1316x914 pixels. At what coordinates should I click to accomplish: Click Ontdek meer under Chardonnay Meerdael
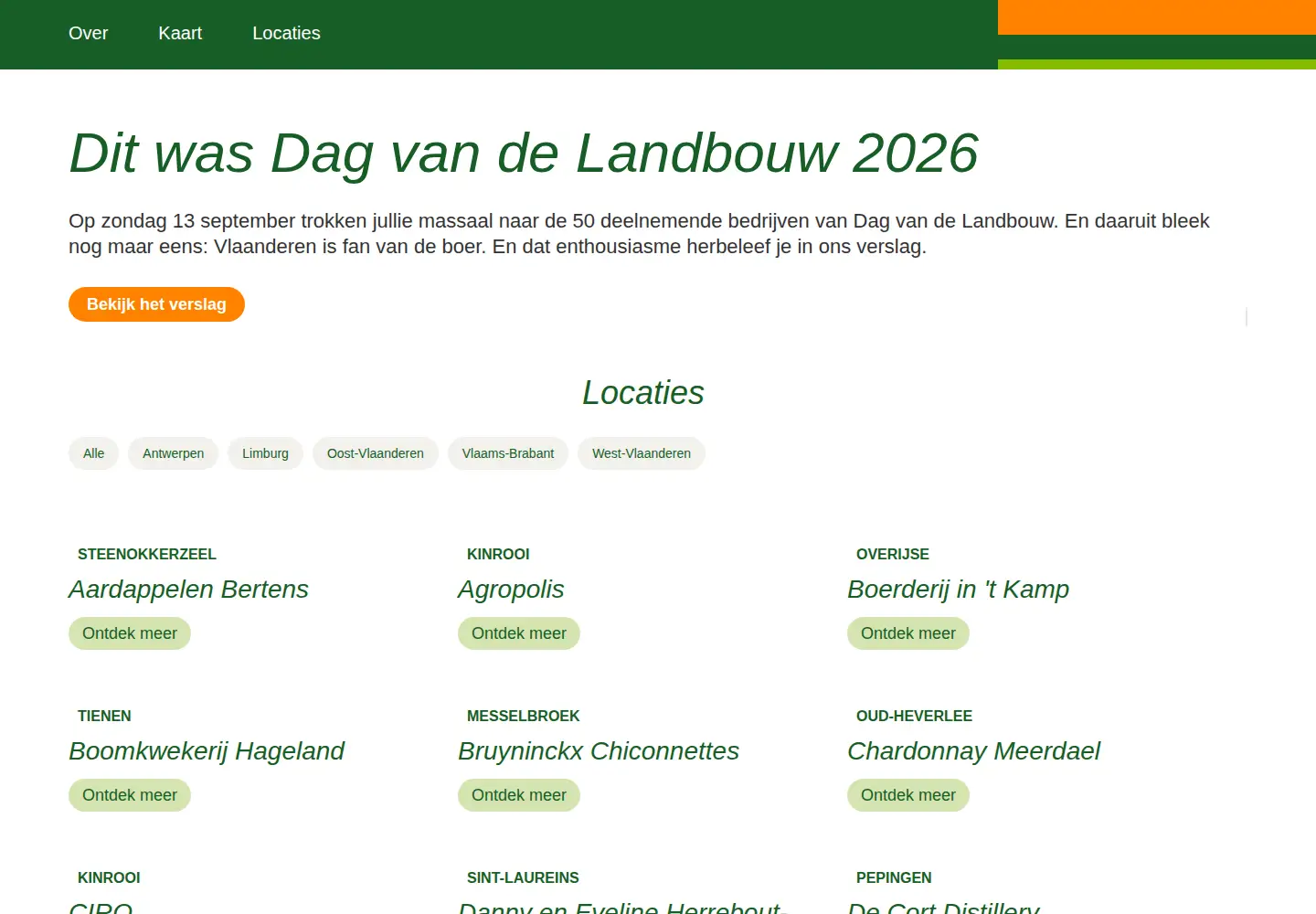pyautogui.click(x=908, y=795)
